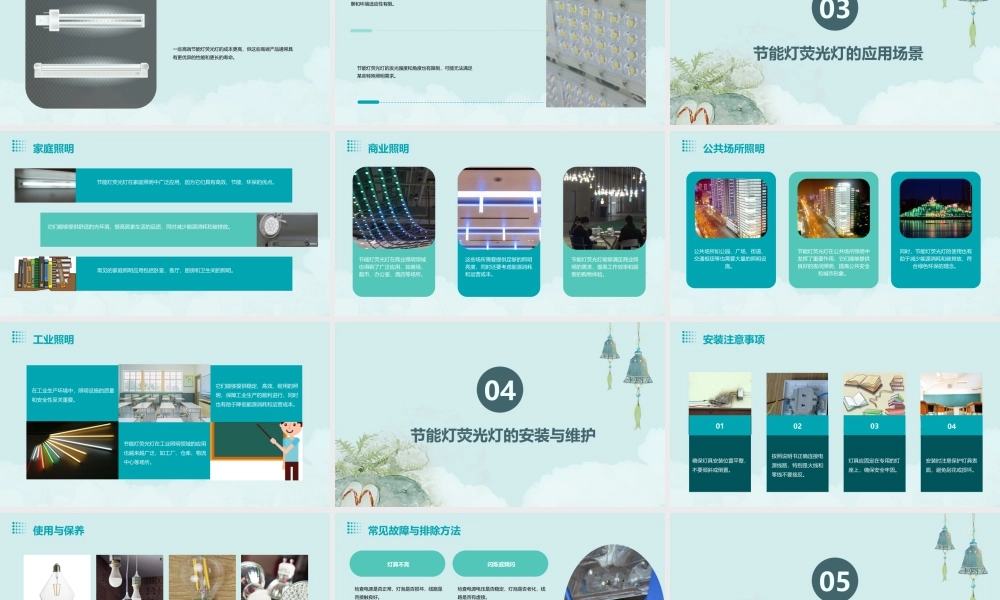Image resolution: width=1000 pixels, height=600 pixels.
Task: Select the teal 04 step label
Action: click(x=951, y=426)
